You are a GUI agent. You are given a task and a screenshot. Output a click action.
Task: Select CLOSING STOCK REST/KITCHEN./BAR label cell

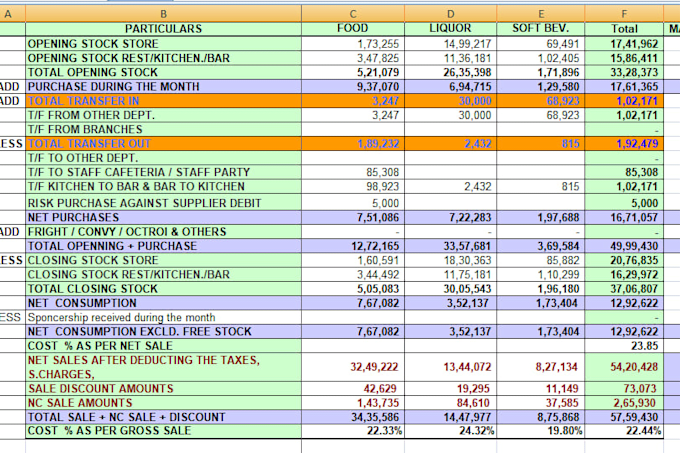pos(163,275)
